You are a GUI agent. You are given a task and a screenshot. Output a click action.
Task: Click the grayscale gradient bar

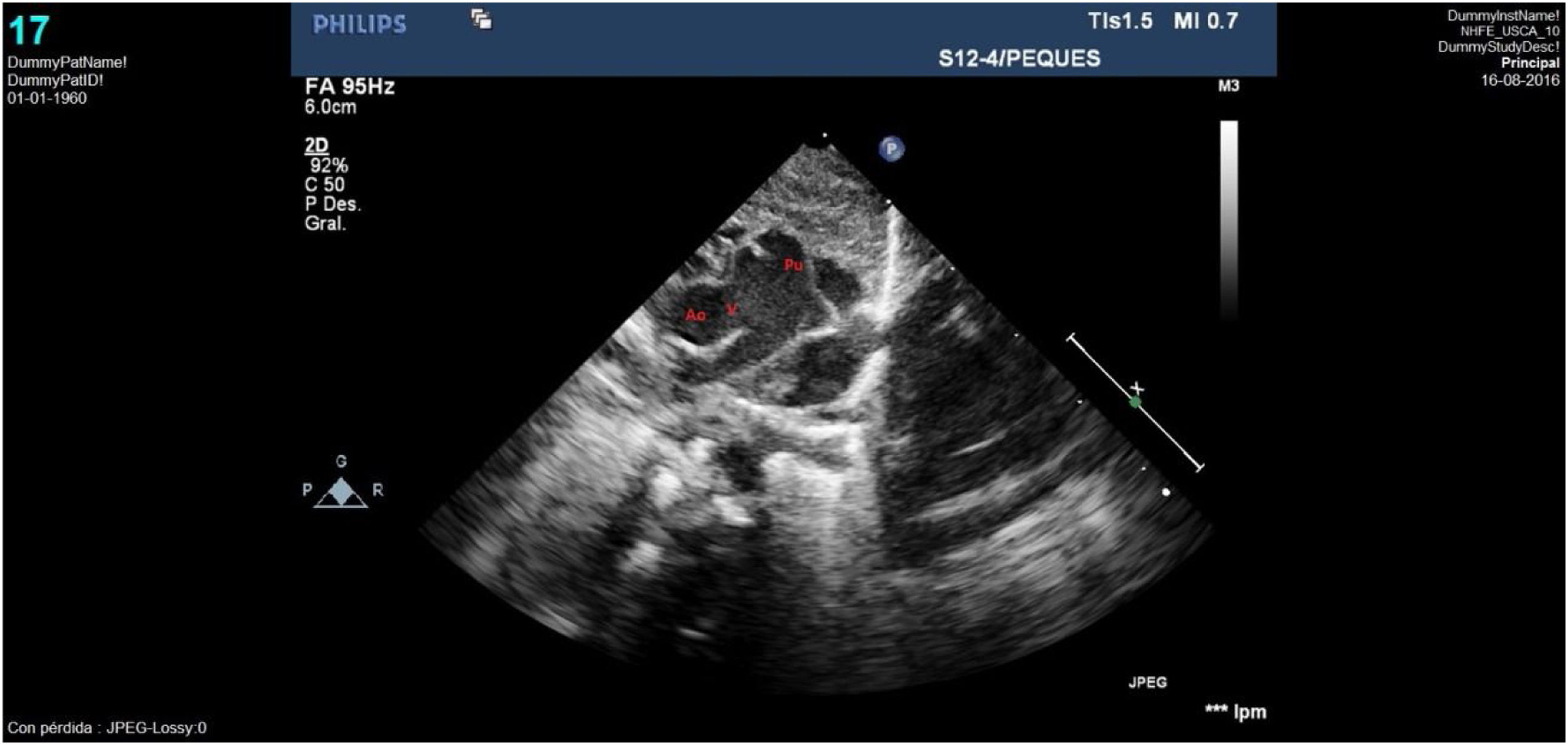[x=1229, y=219]
